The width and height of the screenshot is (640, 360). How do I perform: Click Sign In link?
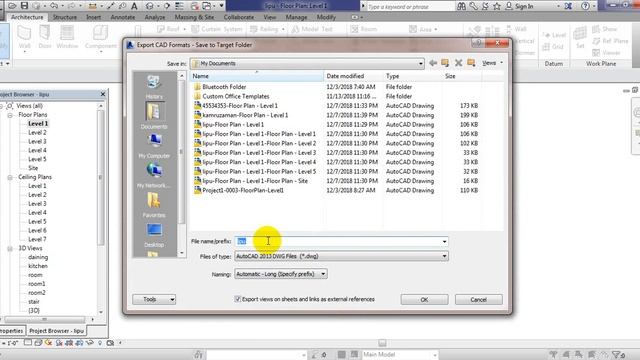[520, 6]
